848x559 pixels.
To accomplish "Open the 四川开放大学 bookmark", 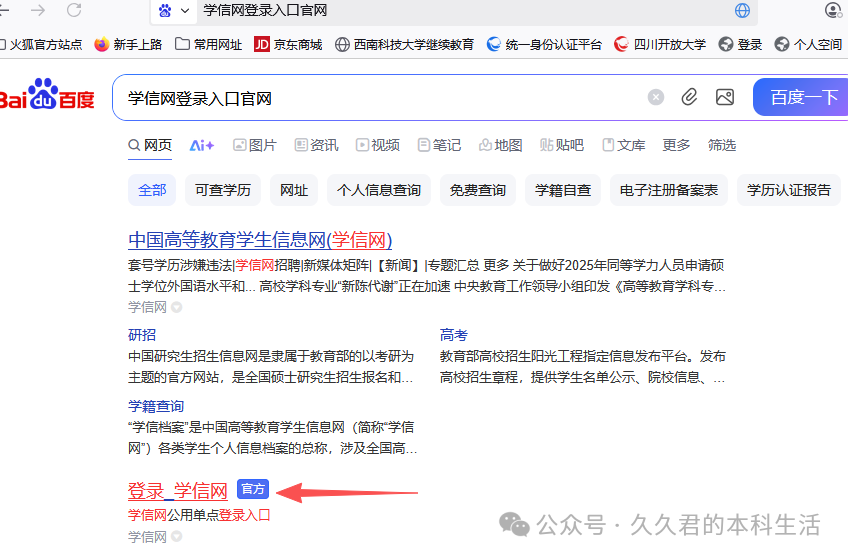I will 660,44.
